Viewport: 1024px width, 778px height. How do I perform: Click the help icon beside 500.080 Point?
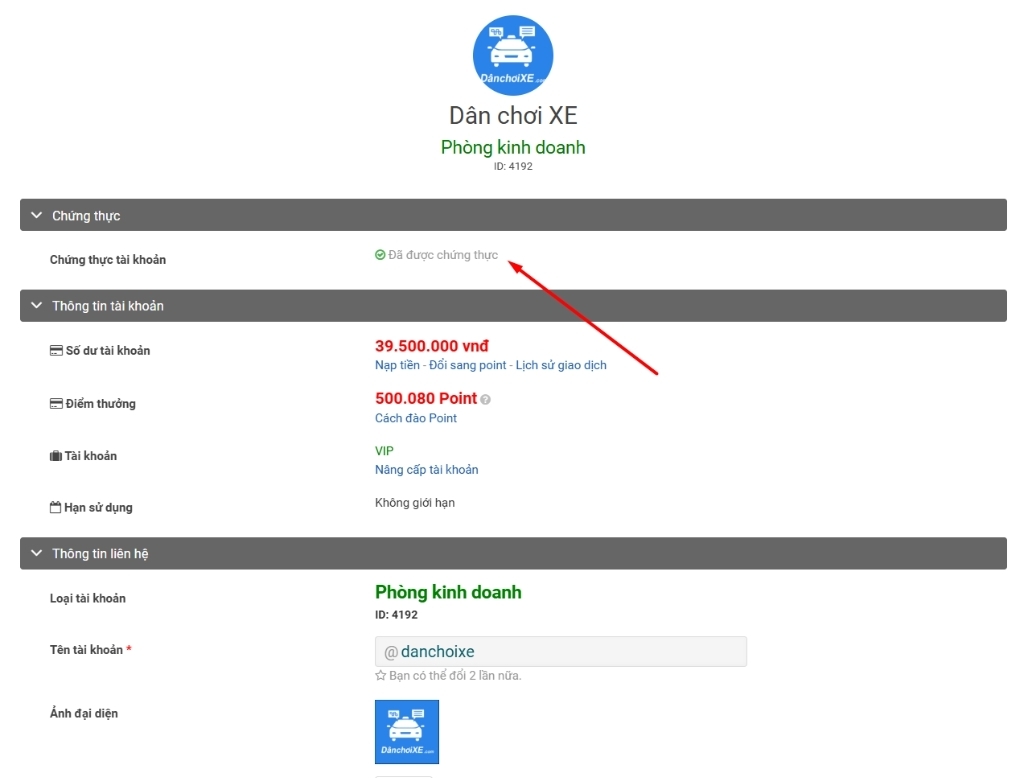click(486, 399)
